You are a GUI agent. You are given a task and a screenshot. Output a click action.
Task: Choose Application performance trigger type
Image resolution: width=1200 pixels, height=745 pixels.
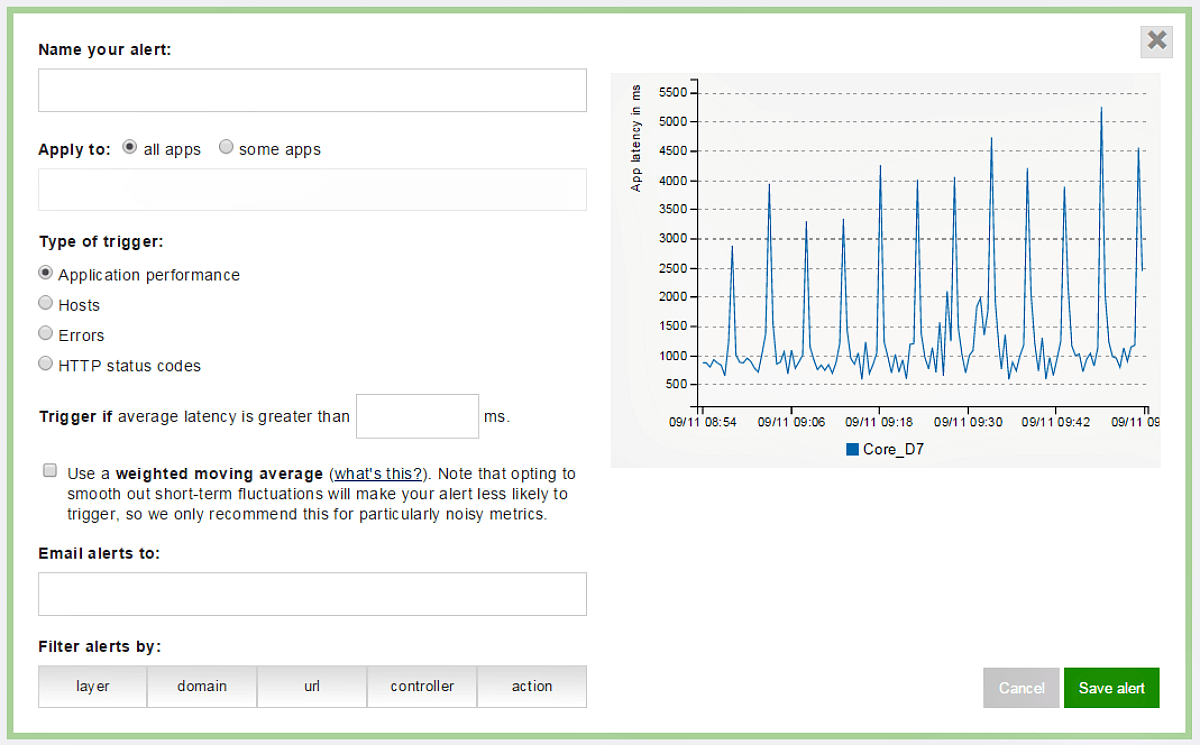click(45, 273)
